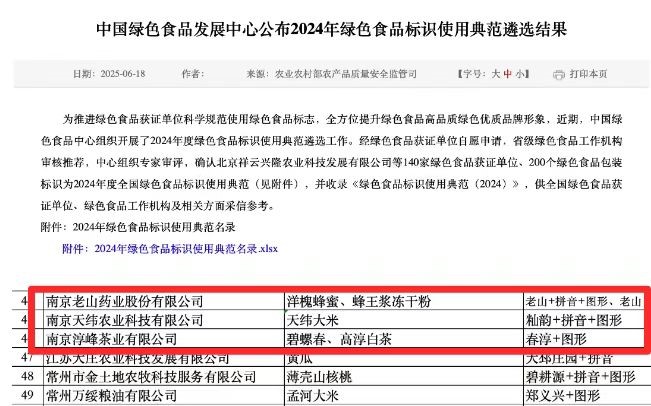The width and height of the screenshot is (651, 406).
Task: Select cell 孟河大米
Action: (x=404, y=396)
